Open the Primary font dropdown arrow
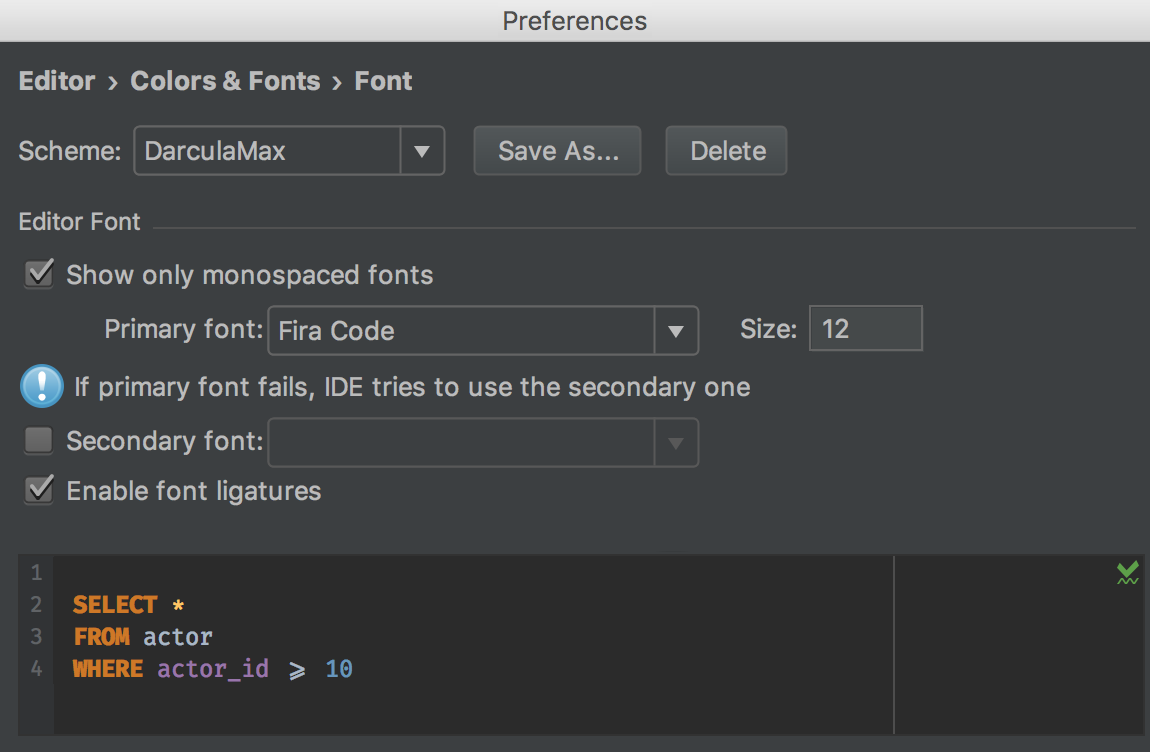Viewport: 1150px width, 752px height. coord(675,331)
